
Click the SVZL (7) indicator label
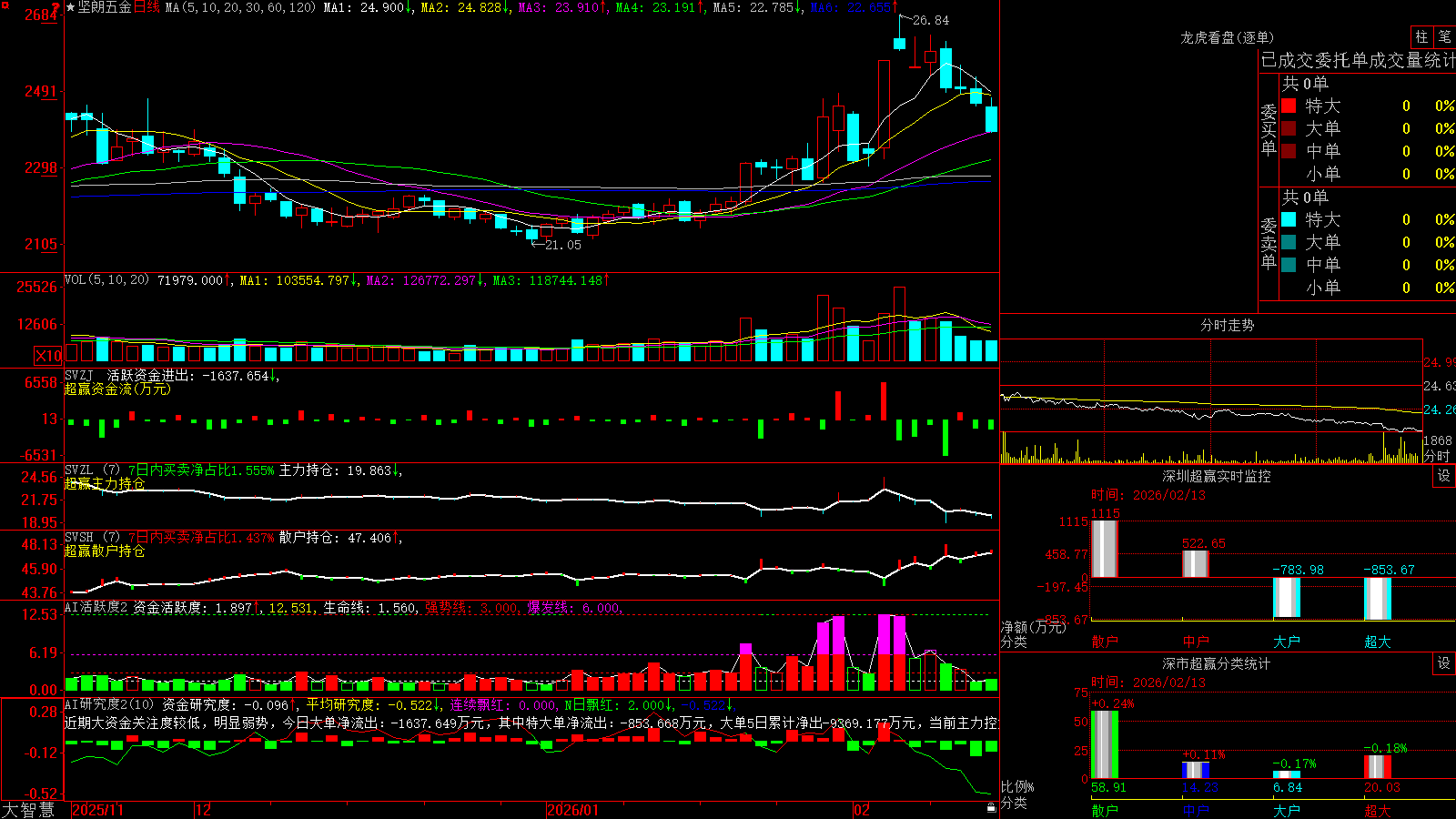pos(92,470)
